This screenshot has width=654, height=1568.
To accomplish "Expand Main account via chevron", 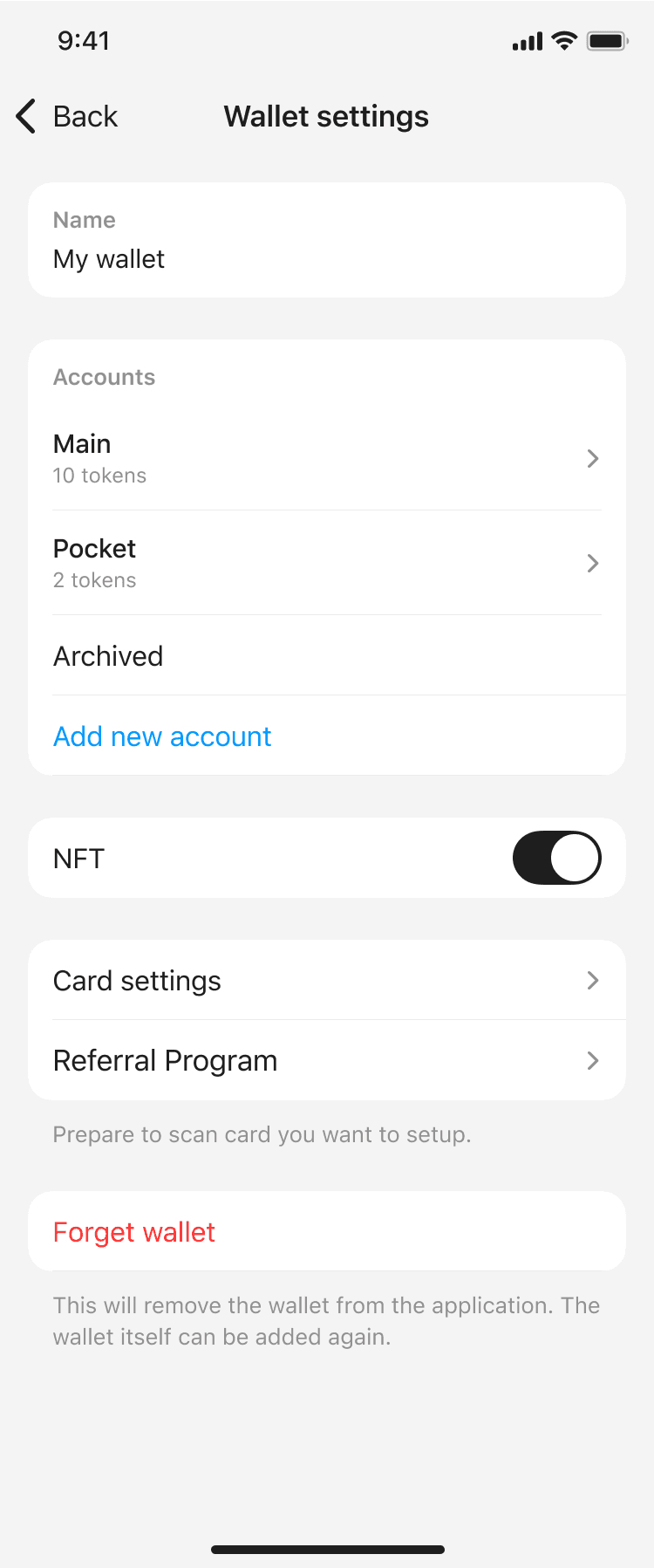I will coord(593,458).
